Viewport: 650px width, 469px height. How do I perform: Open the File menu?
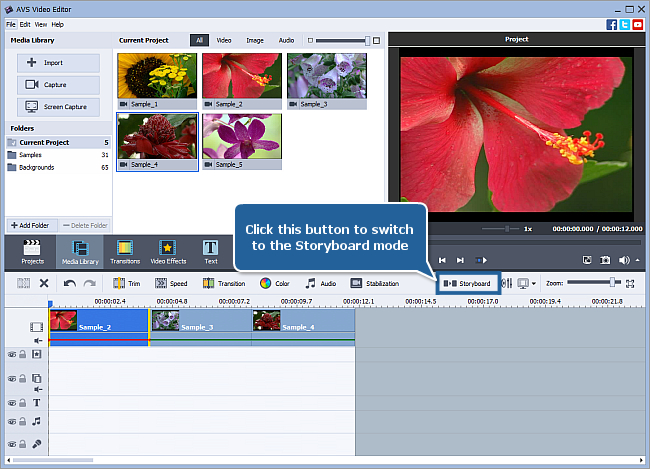(11, 24)
